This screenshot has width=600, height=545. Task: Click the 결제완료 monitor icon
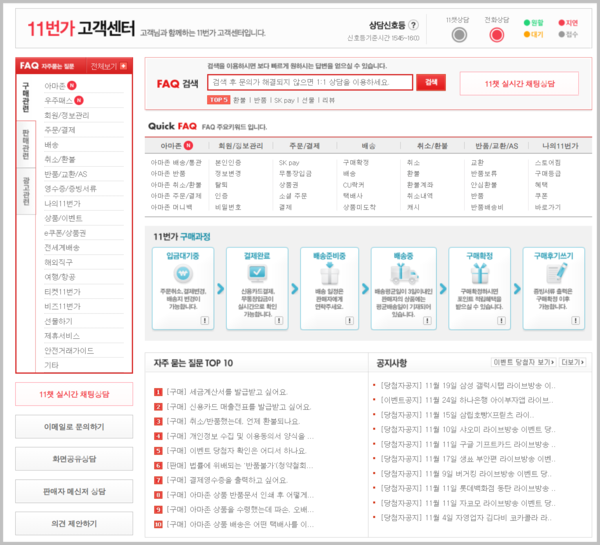pyautogui.click(x=257, y=273)
